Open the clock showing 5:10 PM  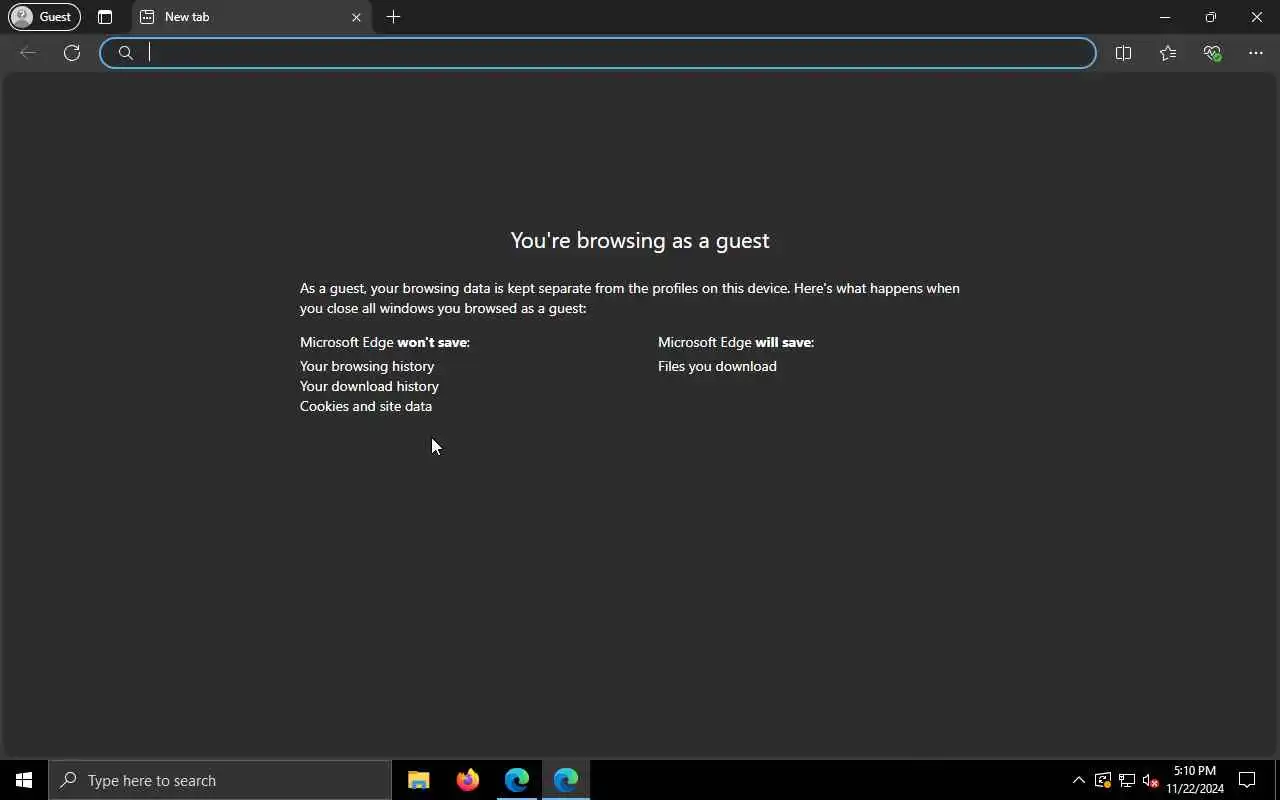(1195, 780)
